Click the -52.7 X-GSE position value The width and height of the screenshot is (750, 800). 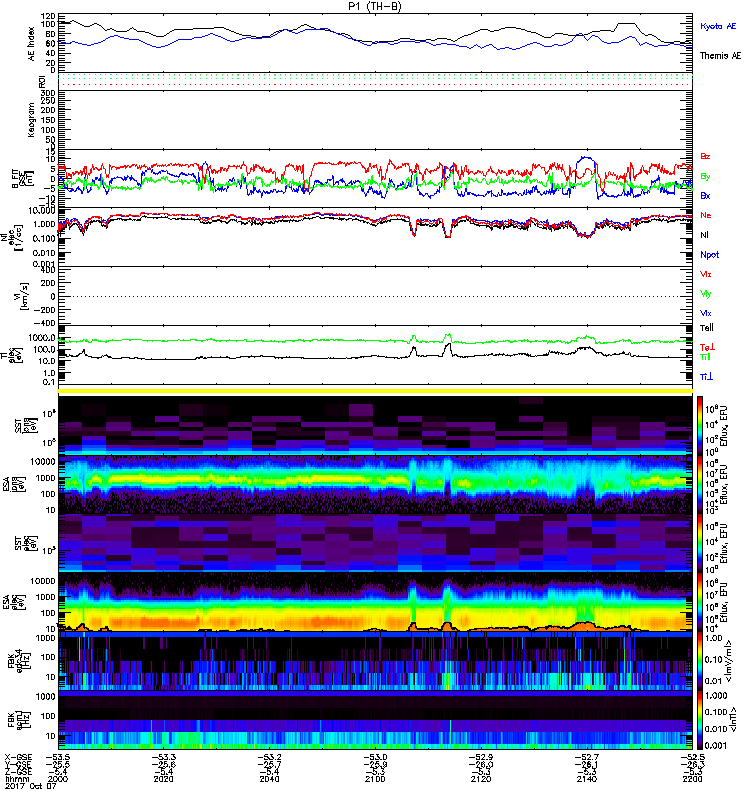coord(587,757)
